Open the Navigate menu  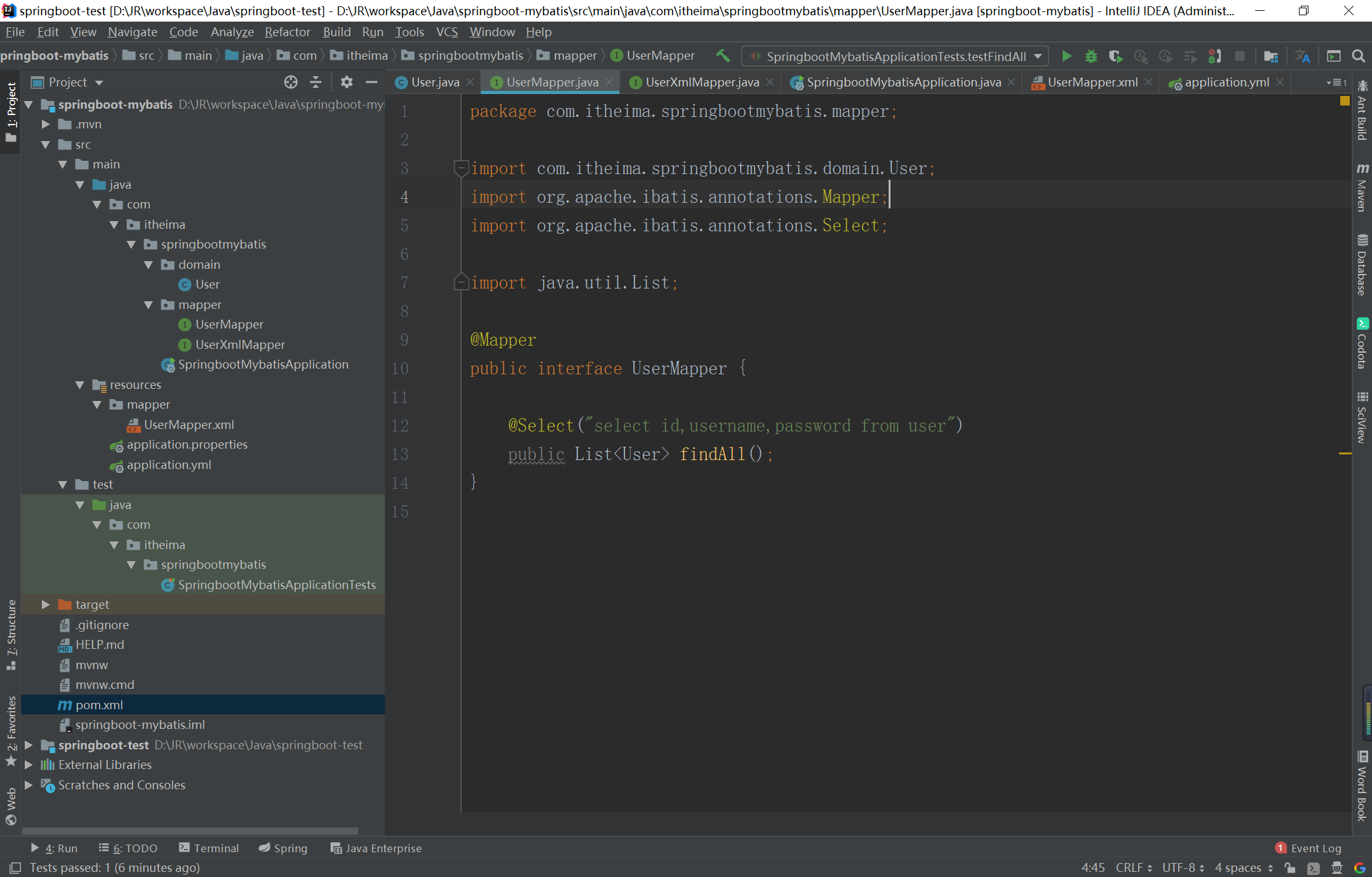coord(132,32)
